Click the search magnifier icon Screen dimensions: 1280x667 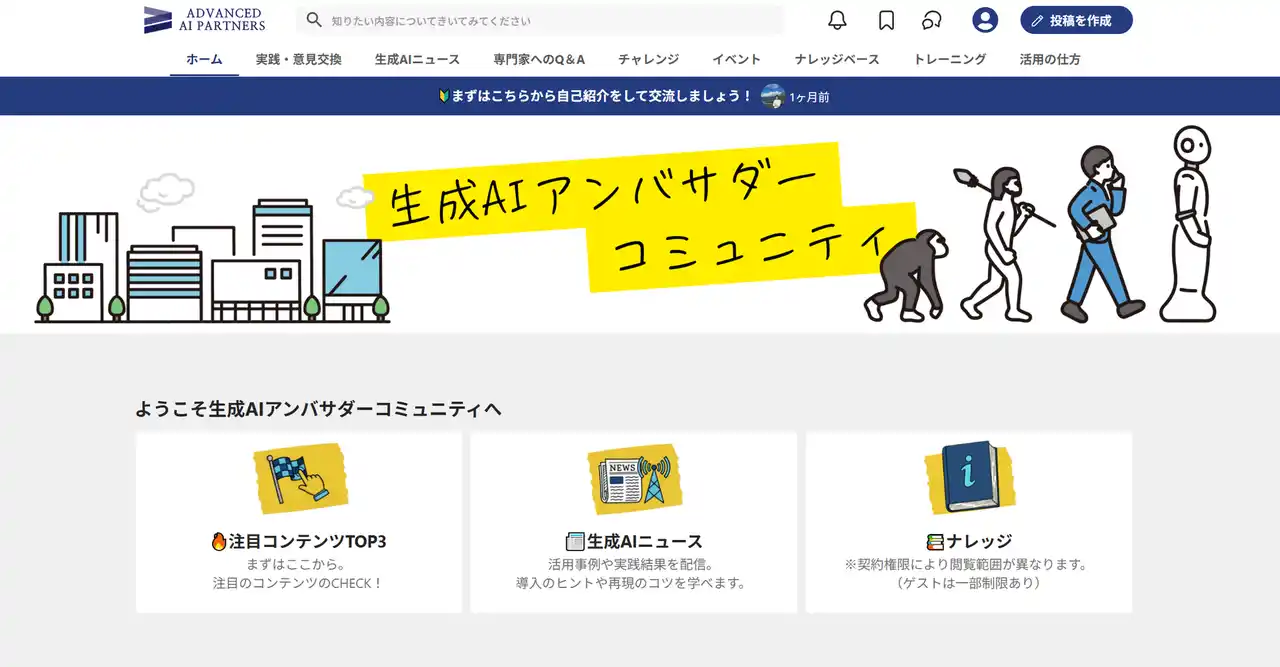[313, 19]
